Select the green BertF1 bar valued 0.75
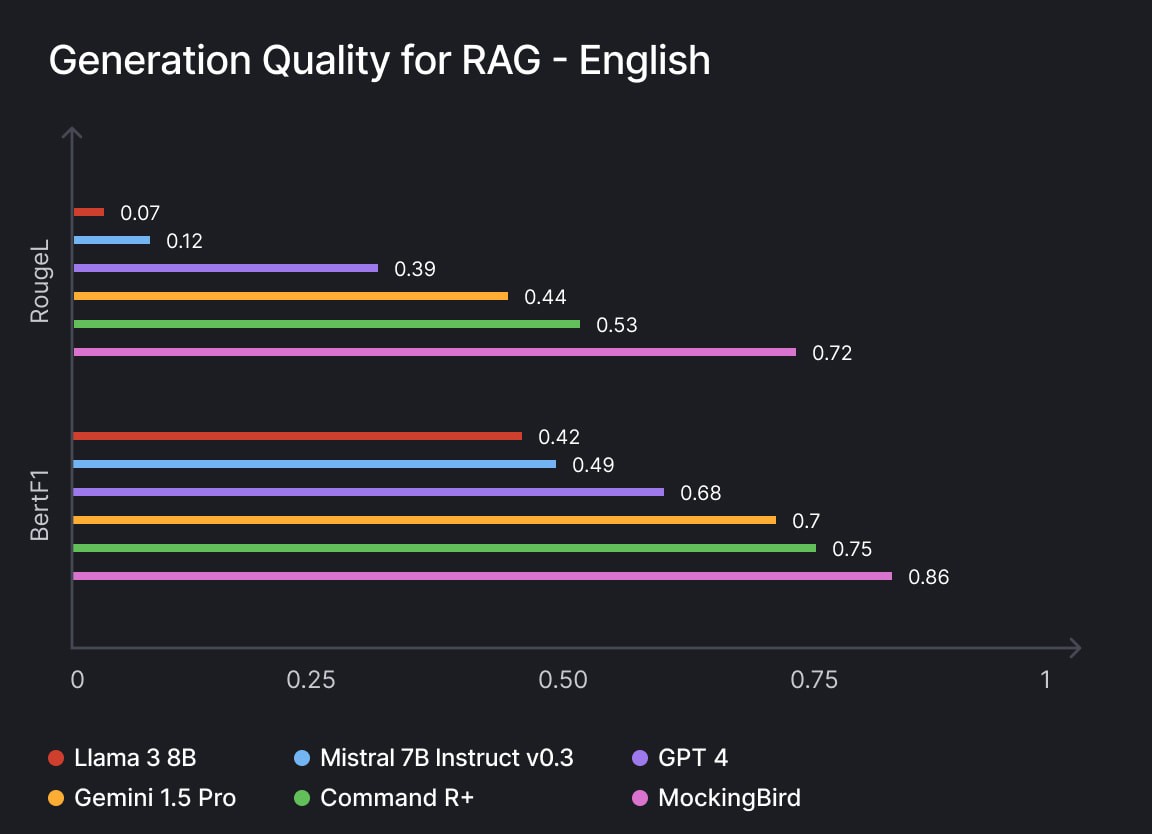Image resolution: width=1152 pixels, height=834 pixels. pos(445,548)
